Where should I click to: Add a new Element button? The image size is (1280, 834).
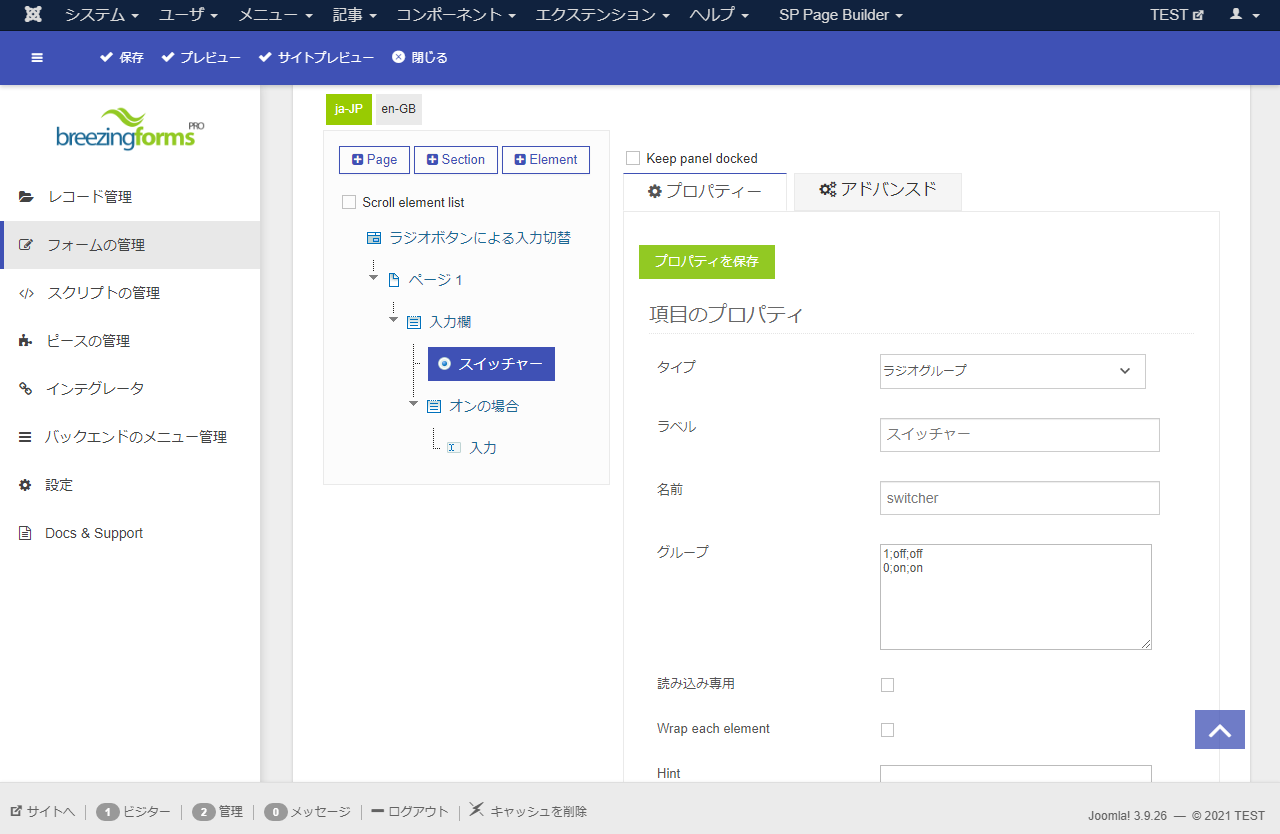pyautogui.click(x=545, y=160)
